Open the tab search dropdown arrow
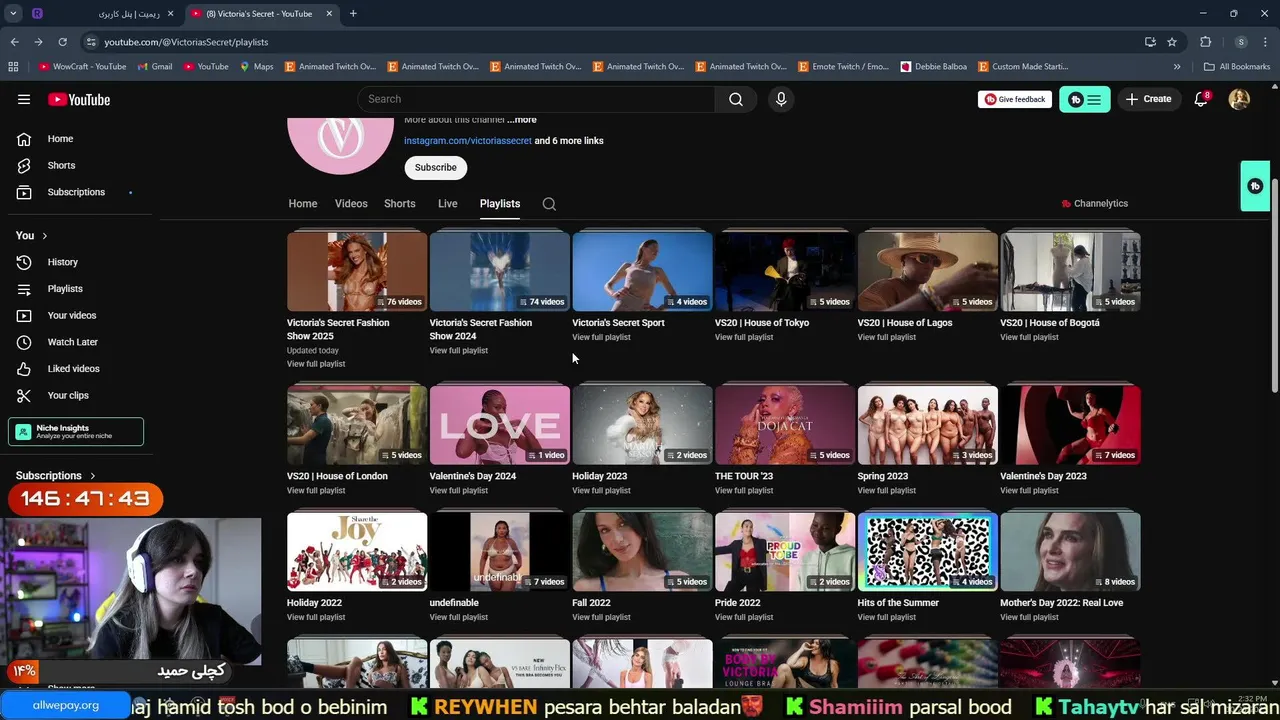Image resolution: width=1280 pixels, height=720 pixels. pyautogui.click(x=13, y=14)
